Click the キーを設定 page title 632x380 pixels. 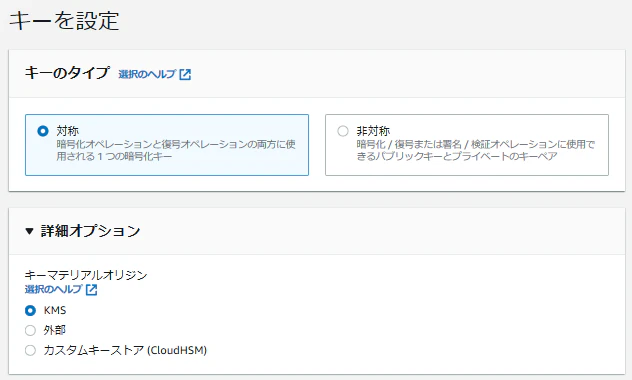click(x=64, y=21)
